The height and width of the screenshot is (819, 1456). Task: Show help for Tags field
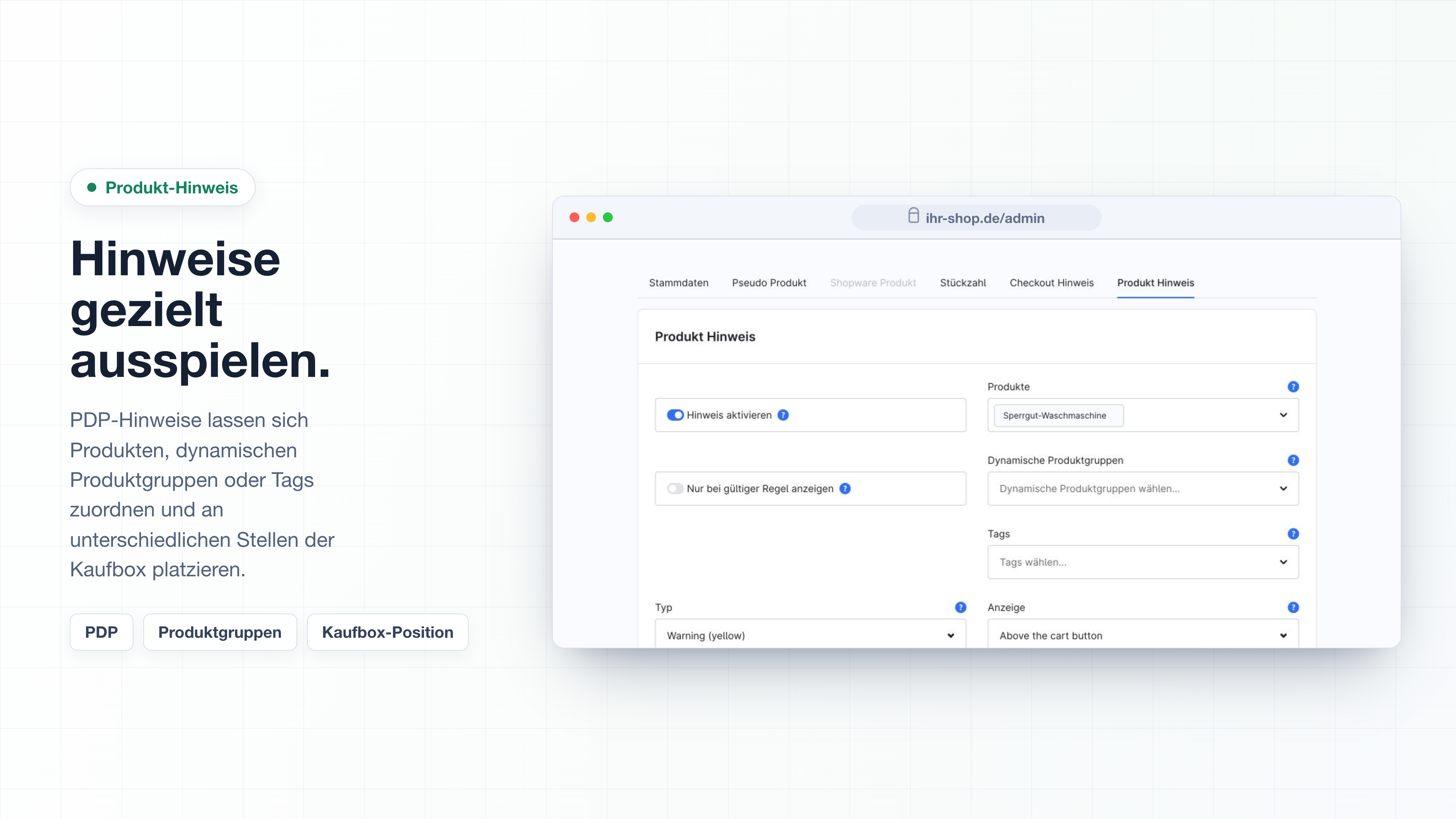pos(1293,533)
